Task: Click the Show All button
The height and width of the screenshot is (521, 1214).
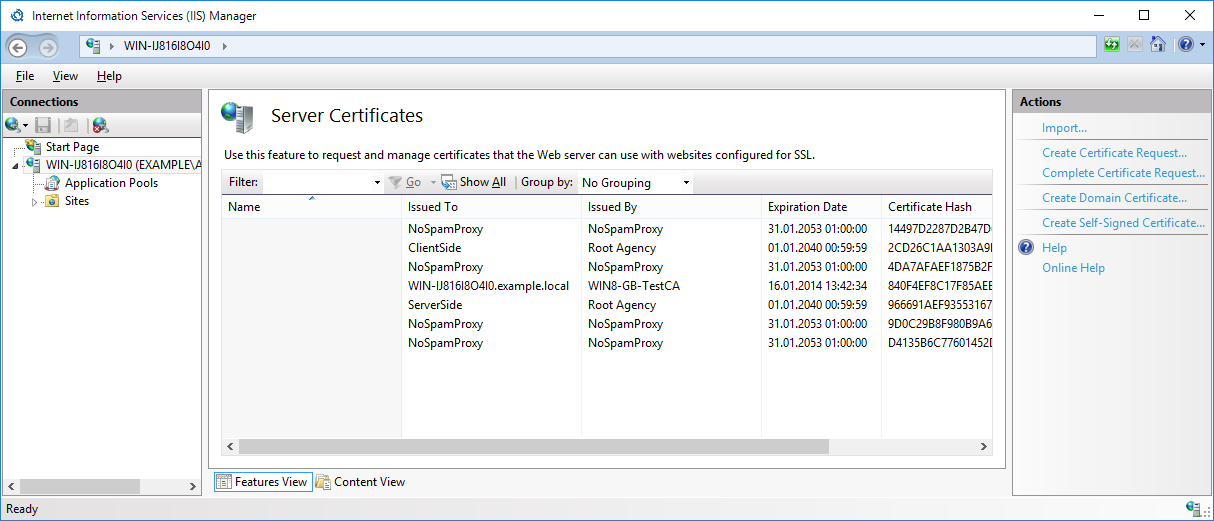Action: tap(474, 182)
